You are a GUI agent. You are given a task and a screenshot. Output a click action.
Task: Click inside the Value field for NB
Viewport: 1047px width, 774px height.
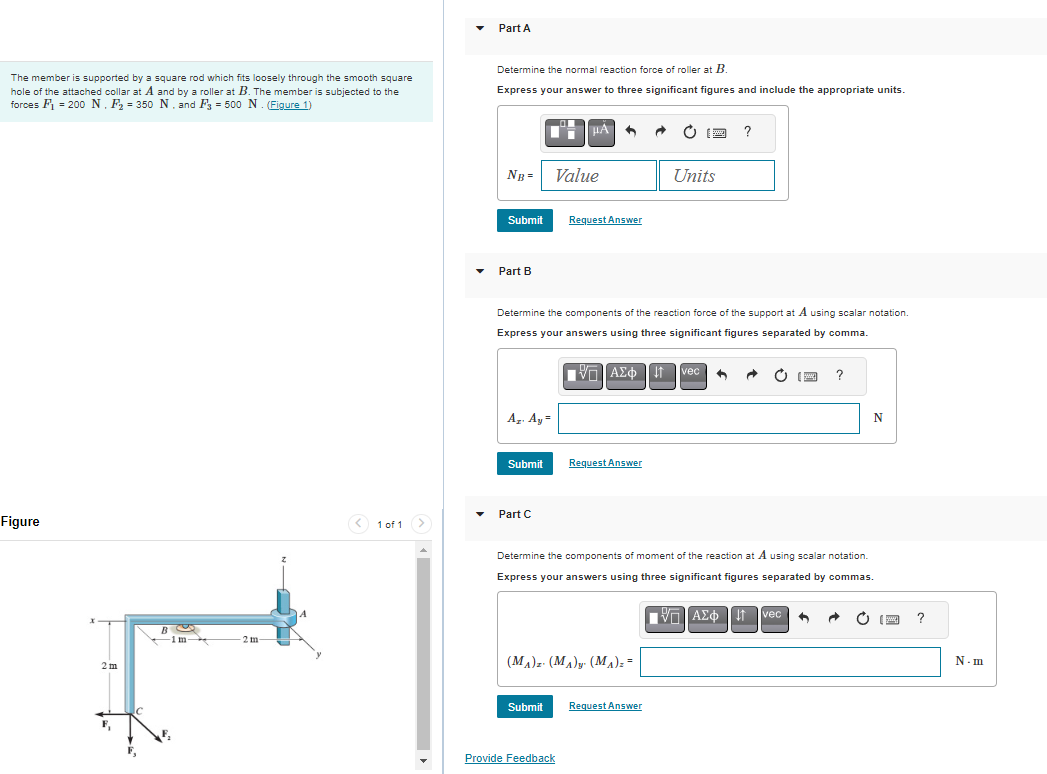[598, 175]
